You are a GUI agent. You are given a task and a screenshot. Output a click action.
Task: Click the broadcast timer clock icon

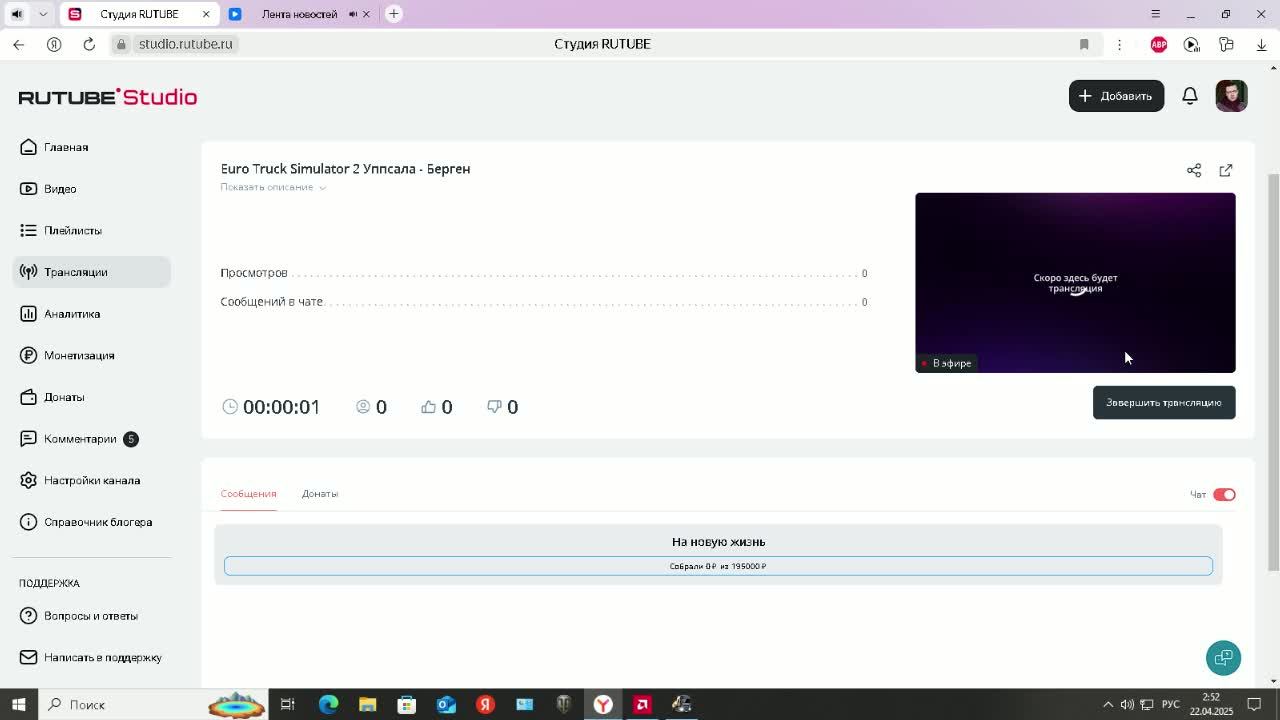pyautogui.click(x=230, y=406)
